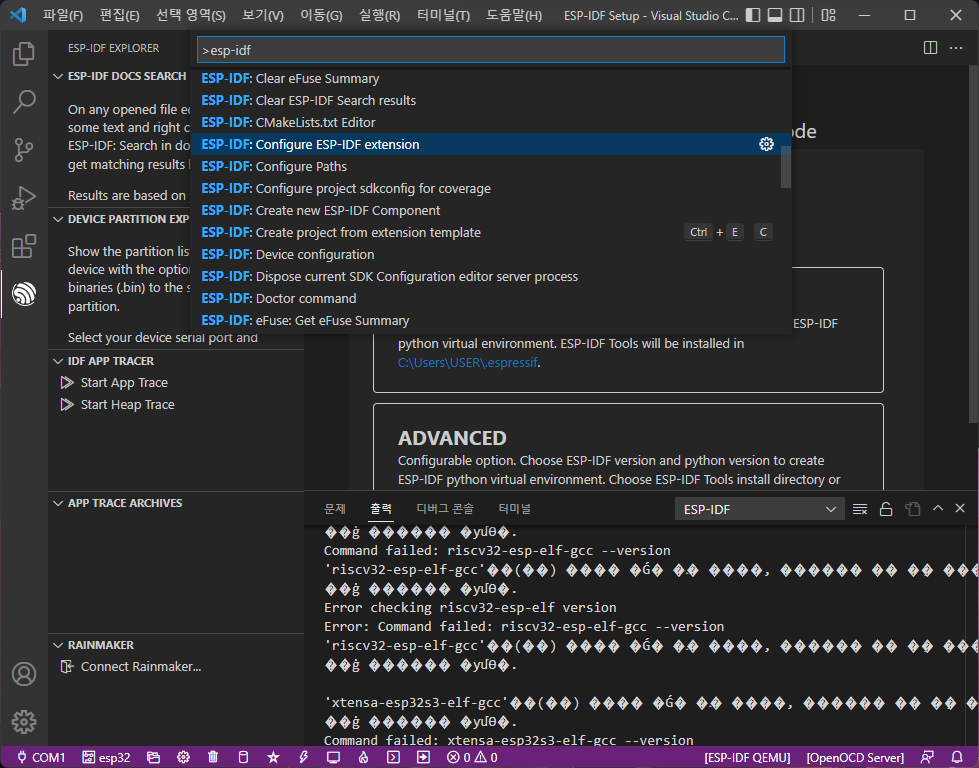The width and height of the screenshot is (979, 768).
Task: Run ESP-IDF: Doctor command
Action: click(491, 298)
